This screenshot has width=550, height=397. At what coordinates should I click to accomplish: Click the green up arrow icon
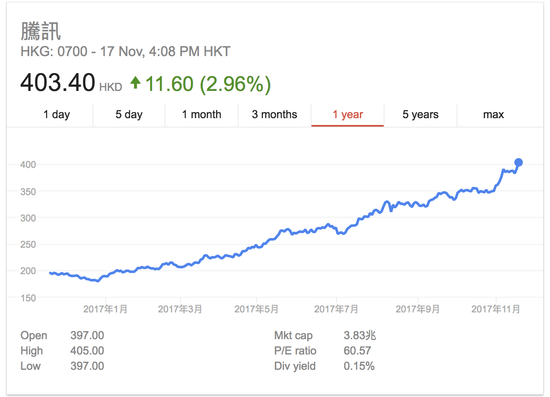tap(135, 83)
